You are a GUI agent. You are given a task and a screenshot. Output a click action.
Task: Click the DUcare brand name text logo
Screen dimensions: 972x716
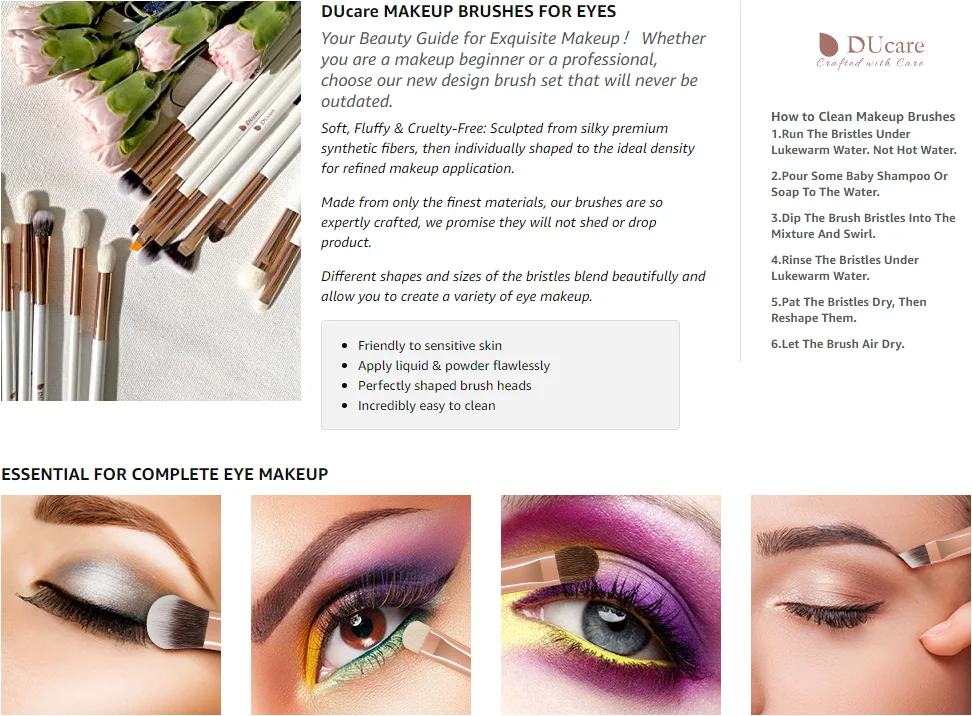885,45
